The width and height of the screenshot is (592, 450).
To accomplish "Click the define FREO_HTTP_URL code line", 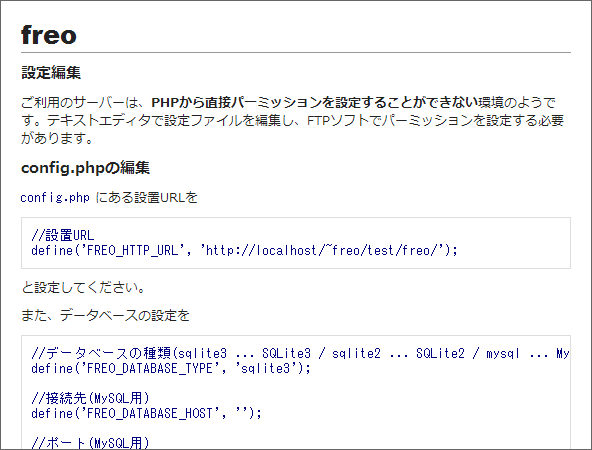I will point(244,250).
